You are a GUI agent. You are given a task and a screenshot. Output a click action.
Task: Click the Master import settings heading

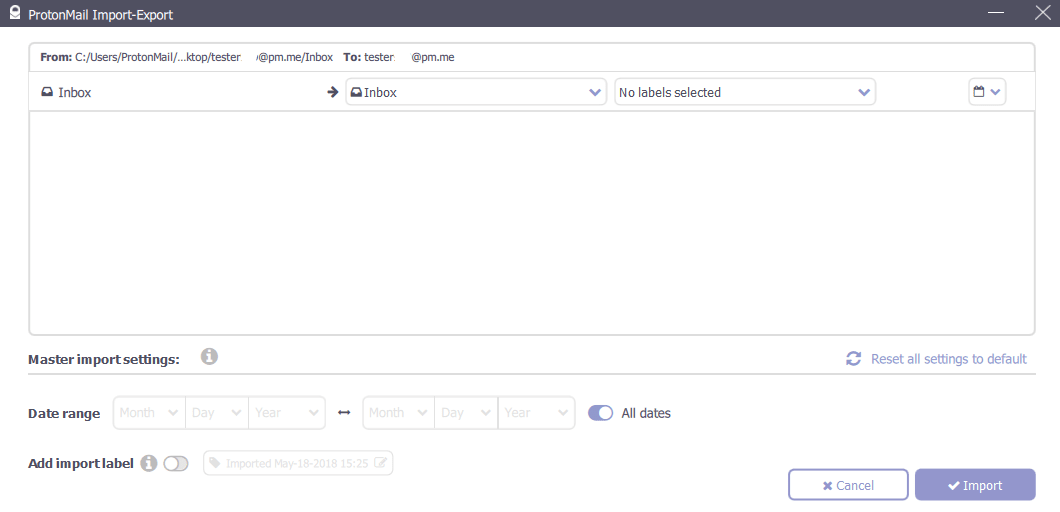point(104,359)
